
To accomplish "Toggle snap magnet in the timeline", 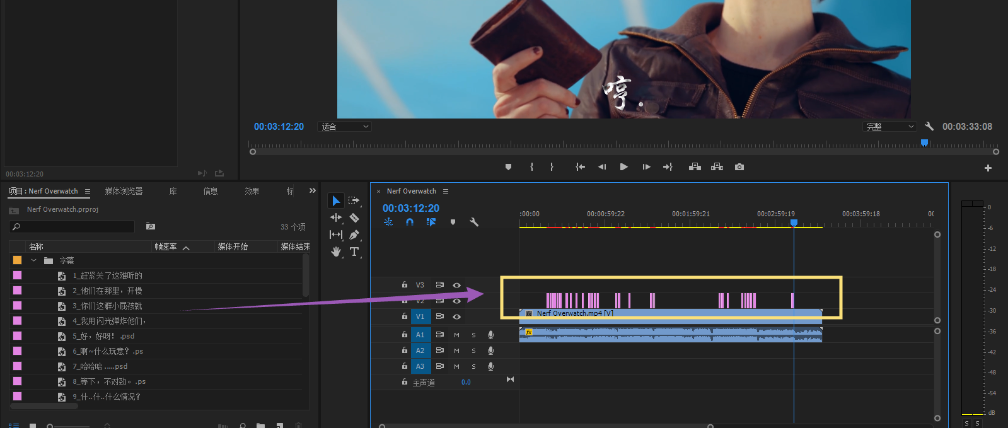I will (409, 222).
